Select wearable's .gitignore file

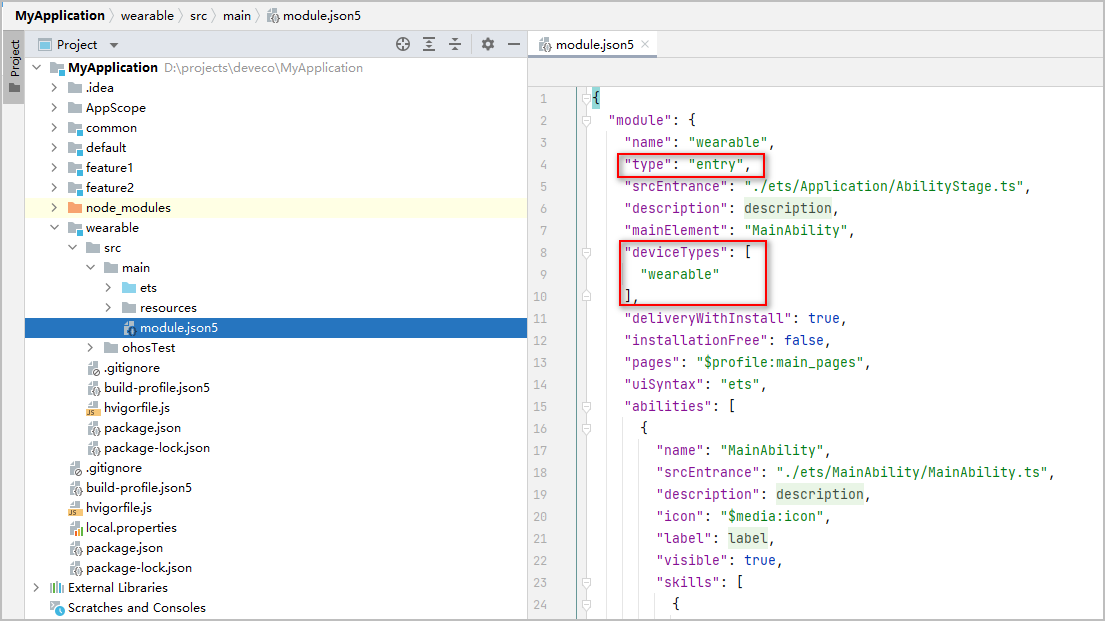pos(132,368)
